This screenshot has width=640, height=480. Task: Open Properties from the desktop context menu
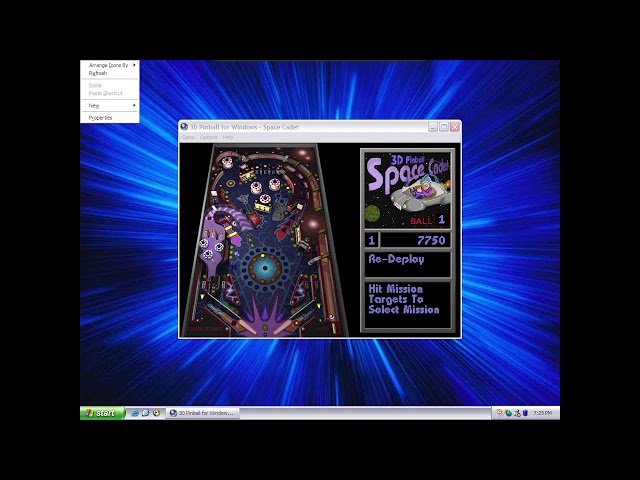click(x=110, y=118)
